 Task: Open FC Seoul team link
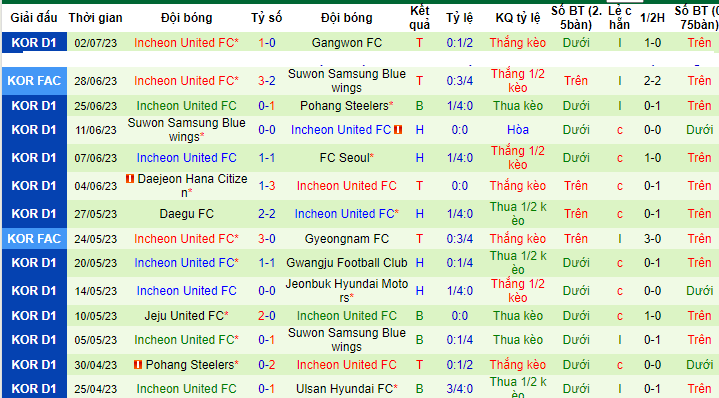click(347, 158)
